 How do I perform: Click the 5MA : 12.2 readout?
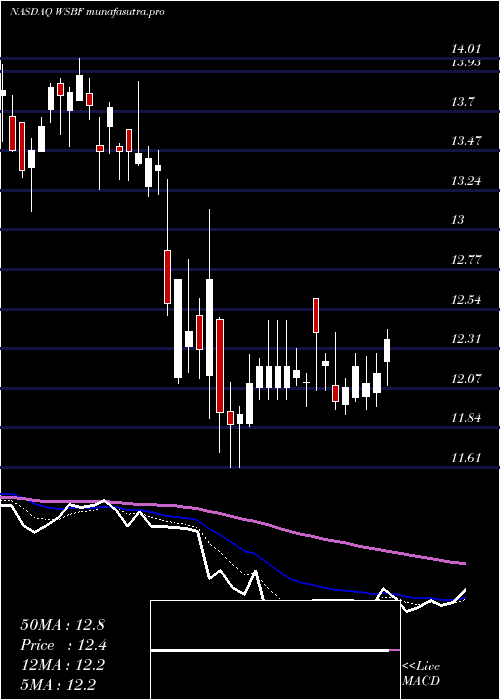[x=58, y=685]
